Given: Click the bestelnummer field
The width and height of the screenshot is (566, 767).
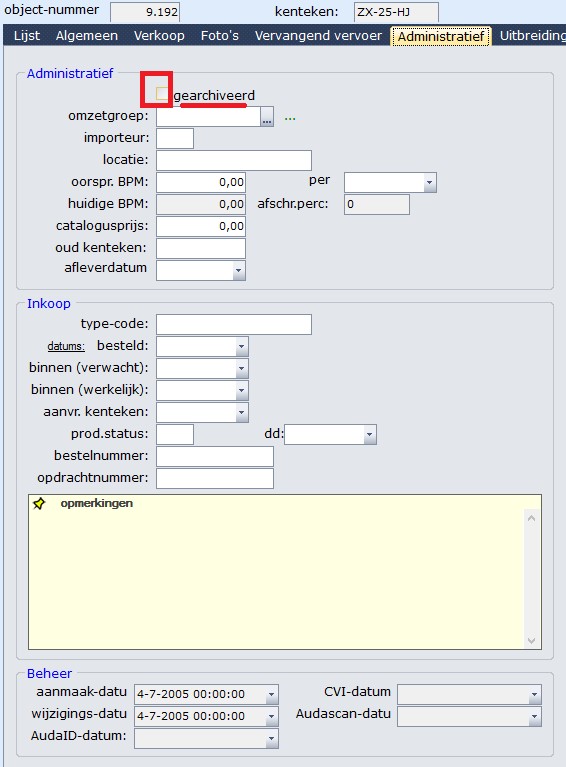Looking at the screenshot, I should pyautogui.click(x=215, y=456).
